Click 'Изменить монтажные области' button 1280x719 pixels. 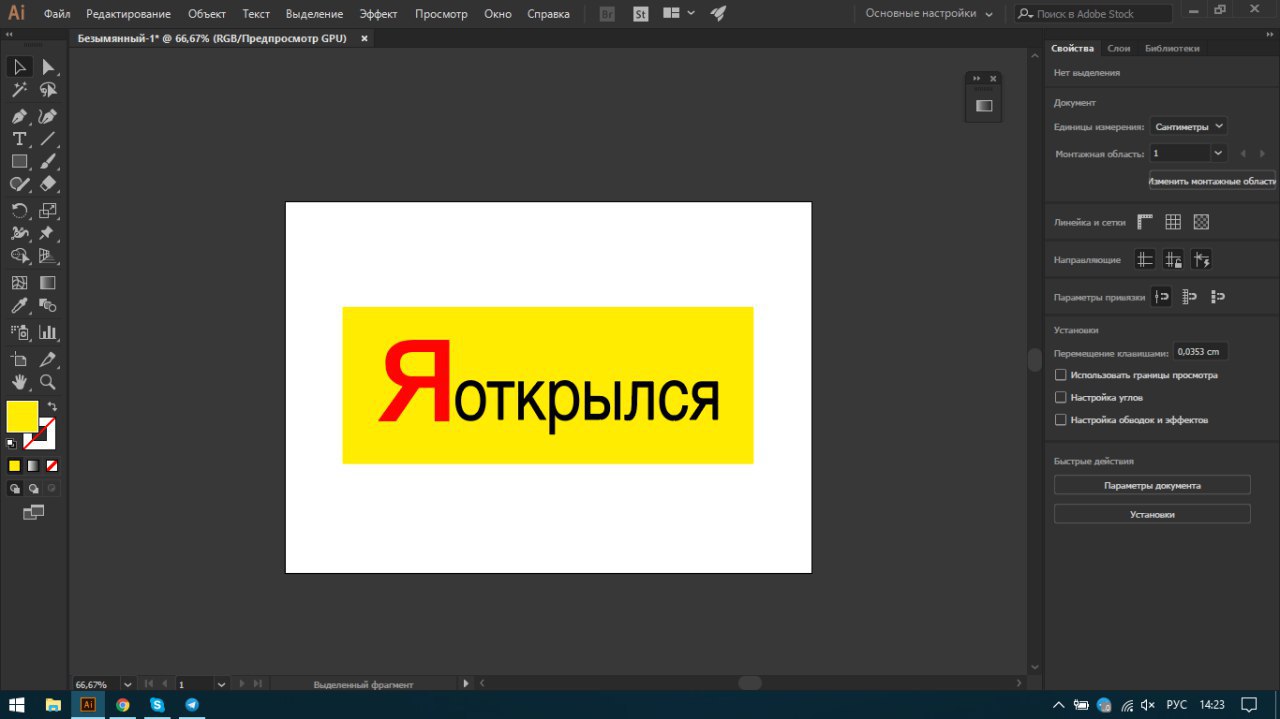(x=1212, y=181)
